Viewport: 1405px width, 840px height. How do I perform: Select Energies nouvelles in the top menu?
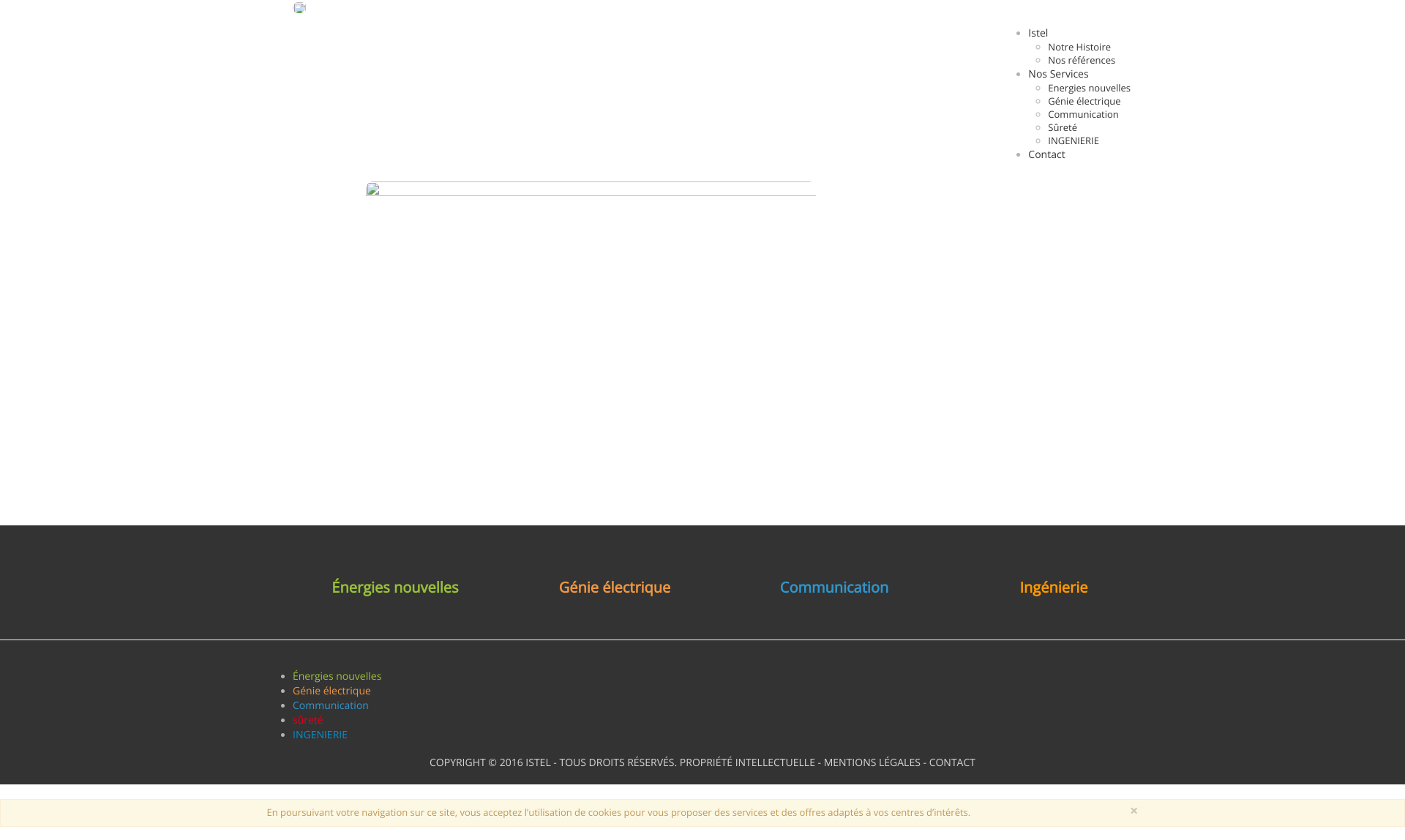tap(1089, 88)
